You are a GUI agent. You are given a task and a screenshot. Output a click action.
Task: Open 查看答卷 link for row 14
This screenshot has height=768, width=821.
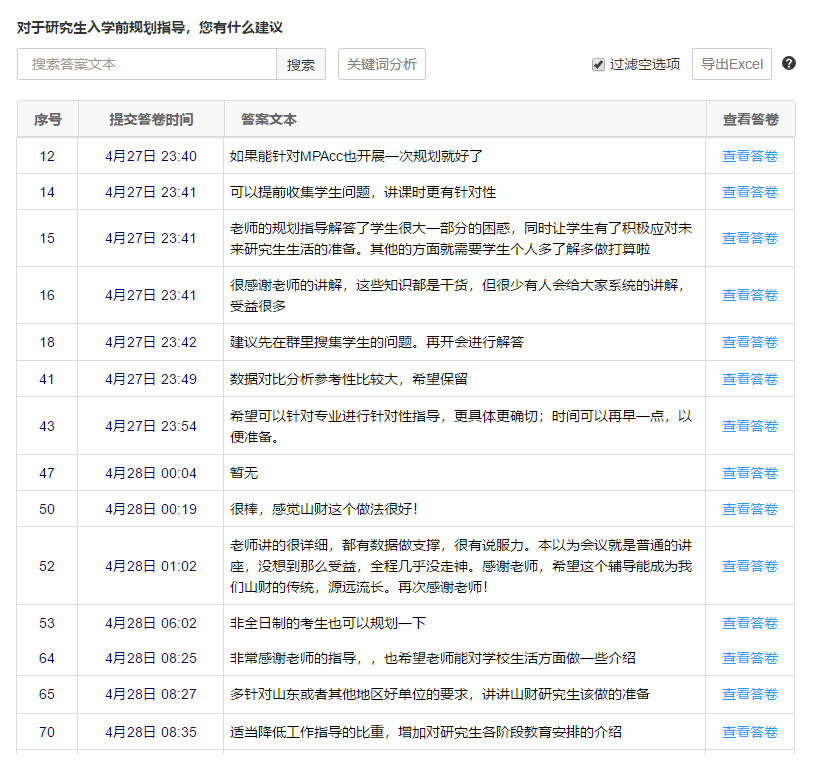point(750,192)
